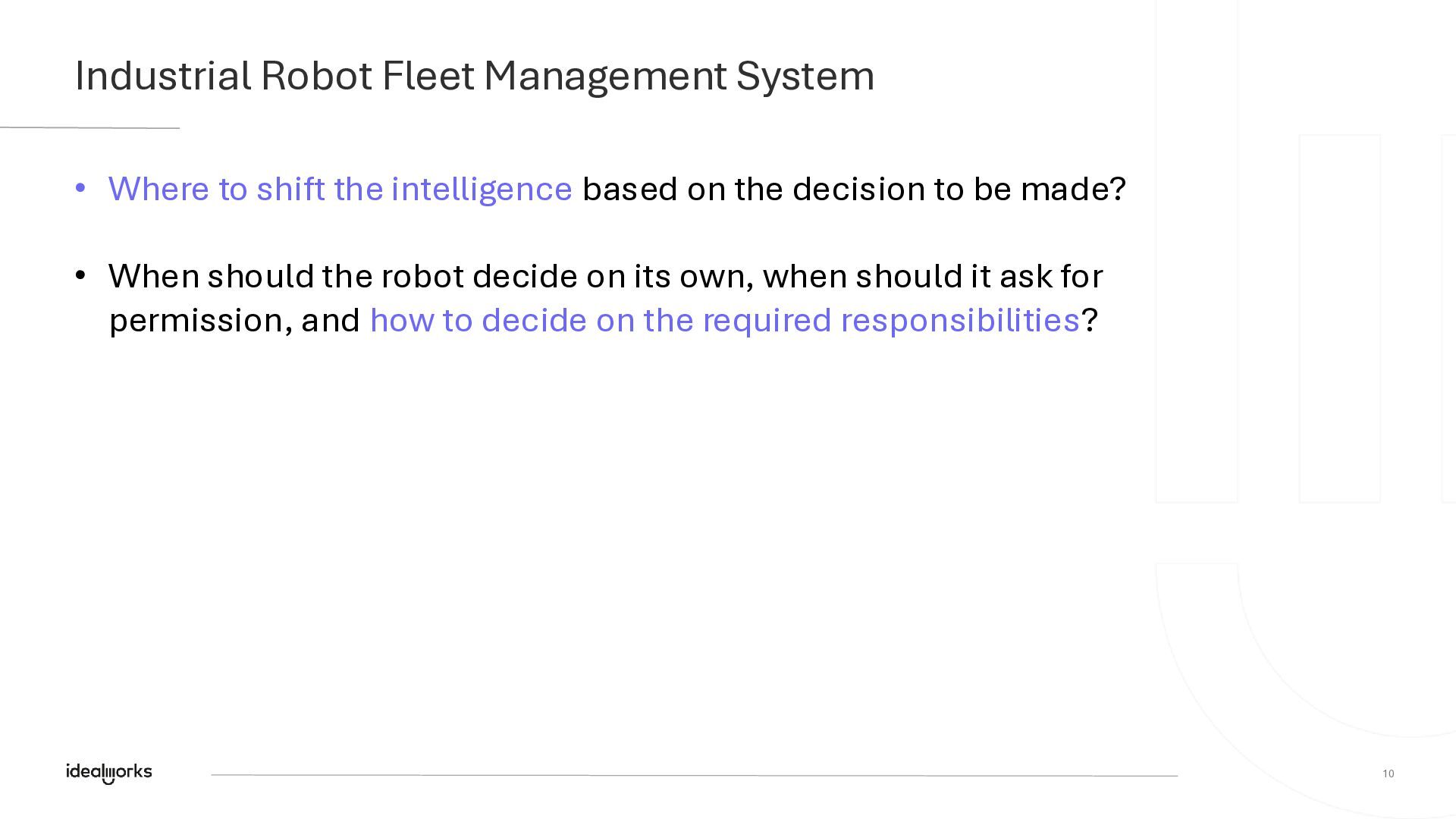
Task: Click the purple text 'Where to shift the intelligence'
Action: 340,189
